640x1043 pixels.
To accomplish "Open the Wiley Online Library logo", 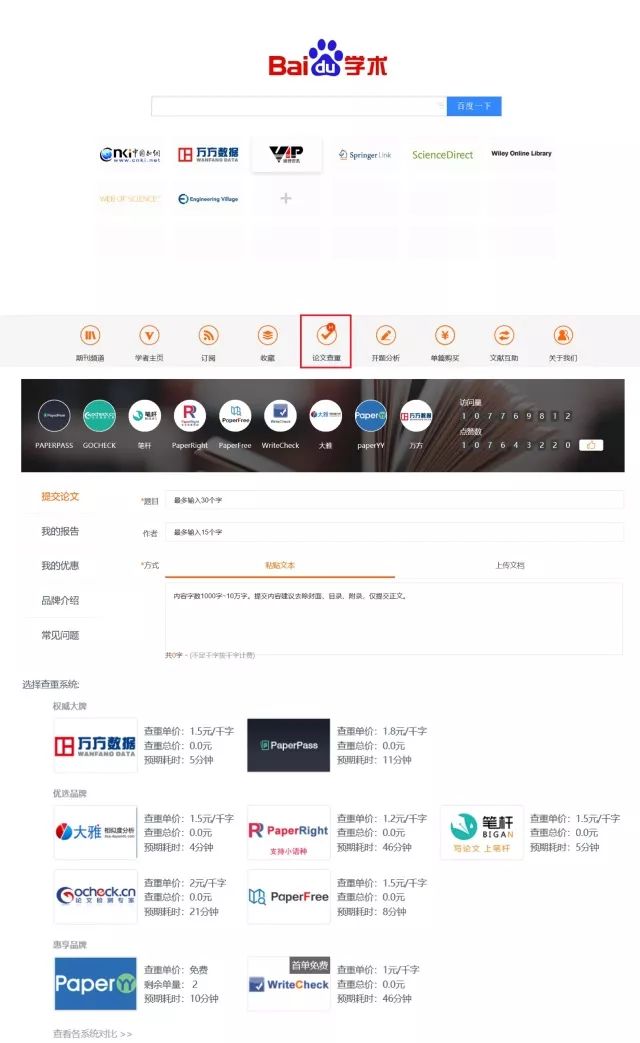I will coord(521,154).
